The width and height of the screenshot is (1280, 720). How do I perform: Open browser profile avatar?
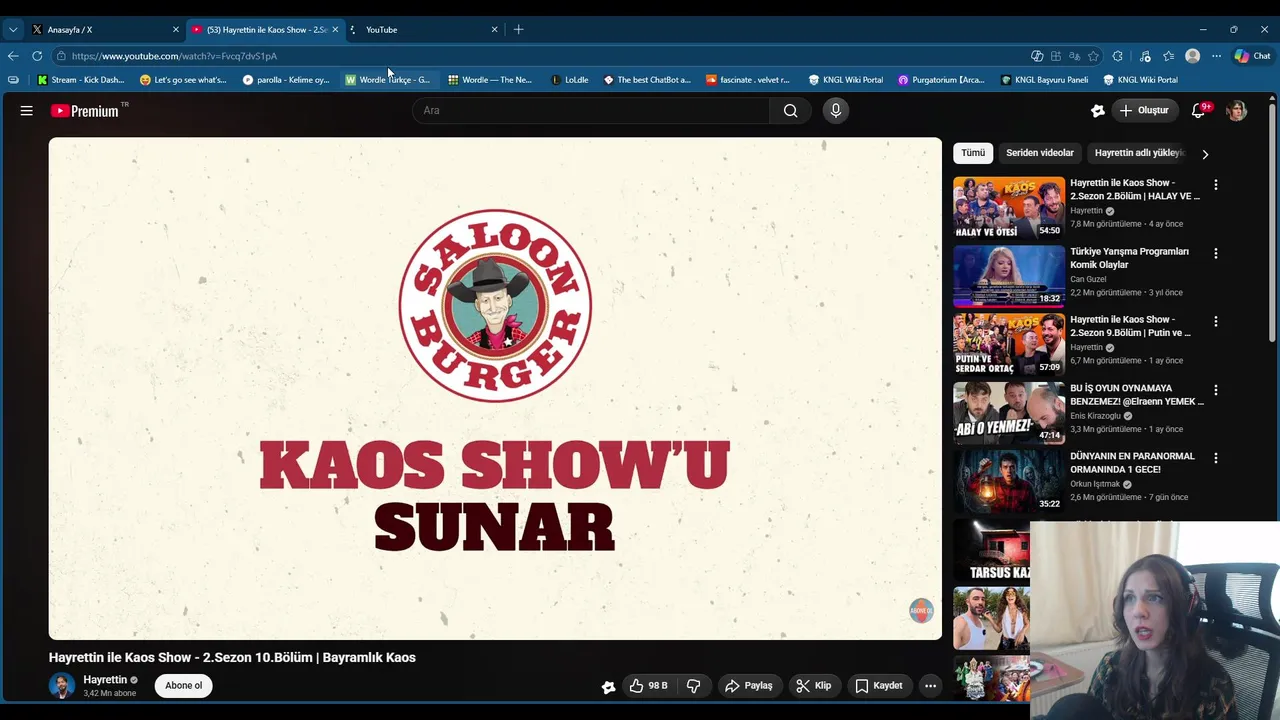[1192, 56]
